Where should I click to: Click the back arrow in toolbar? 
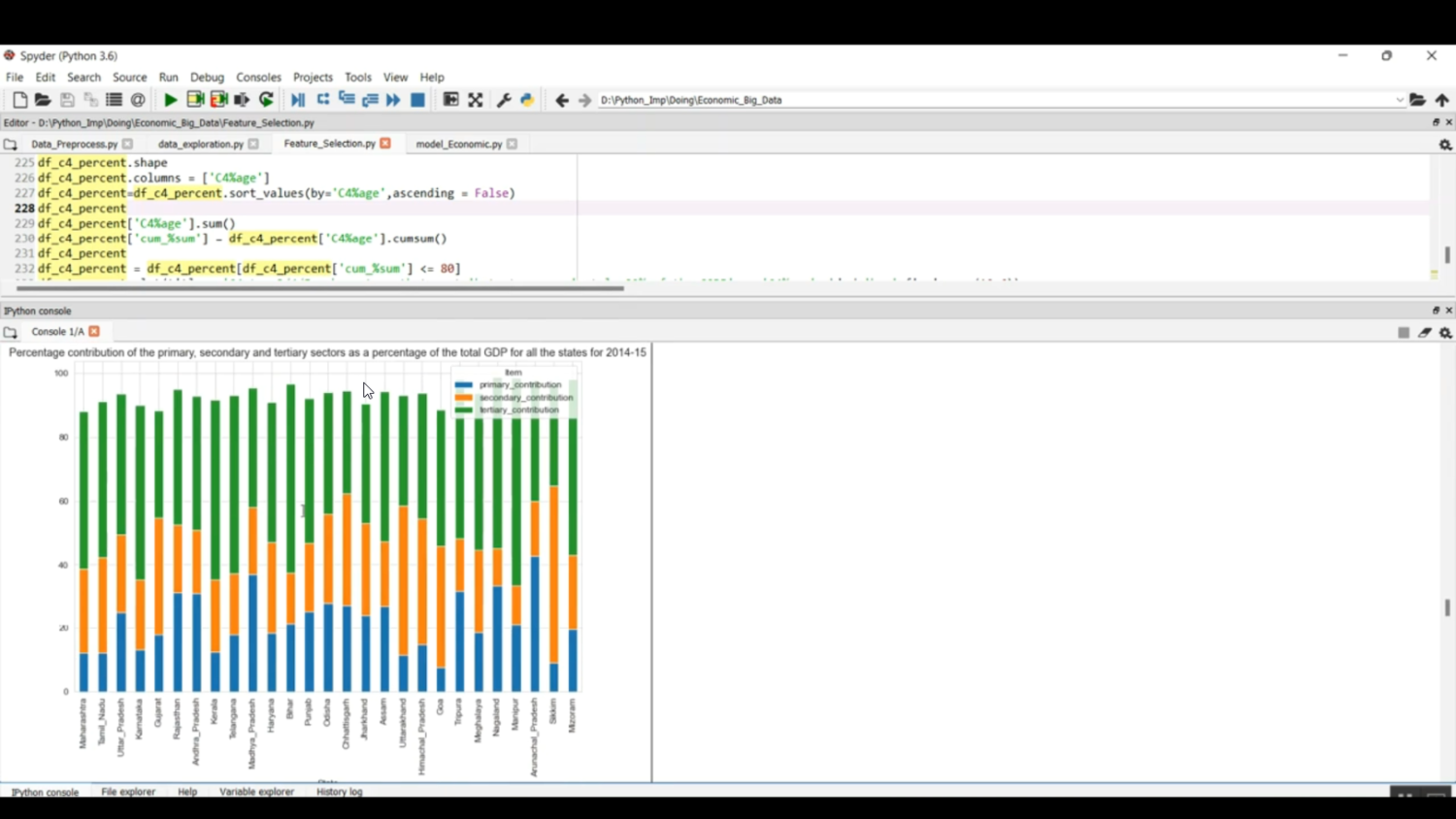pyautogui.click(x=562, y=100)
